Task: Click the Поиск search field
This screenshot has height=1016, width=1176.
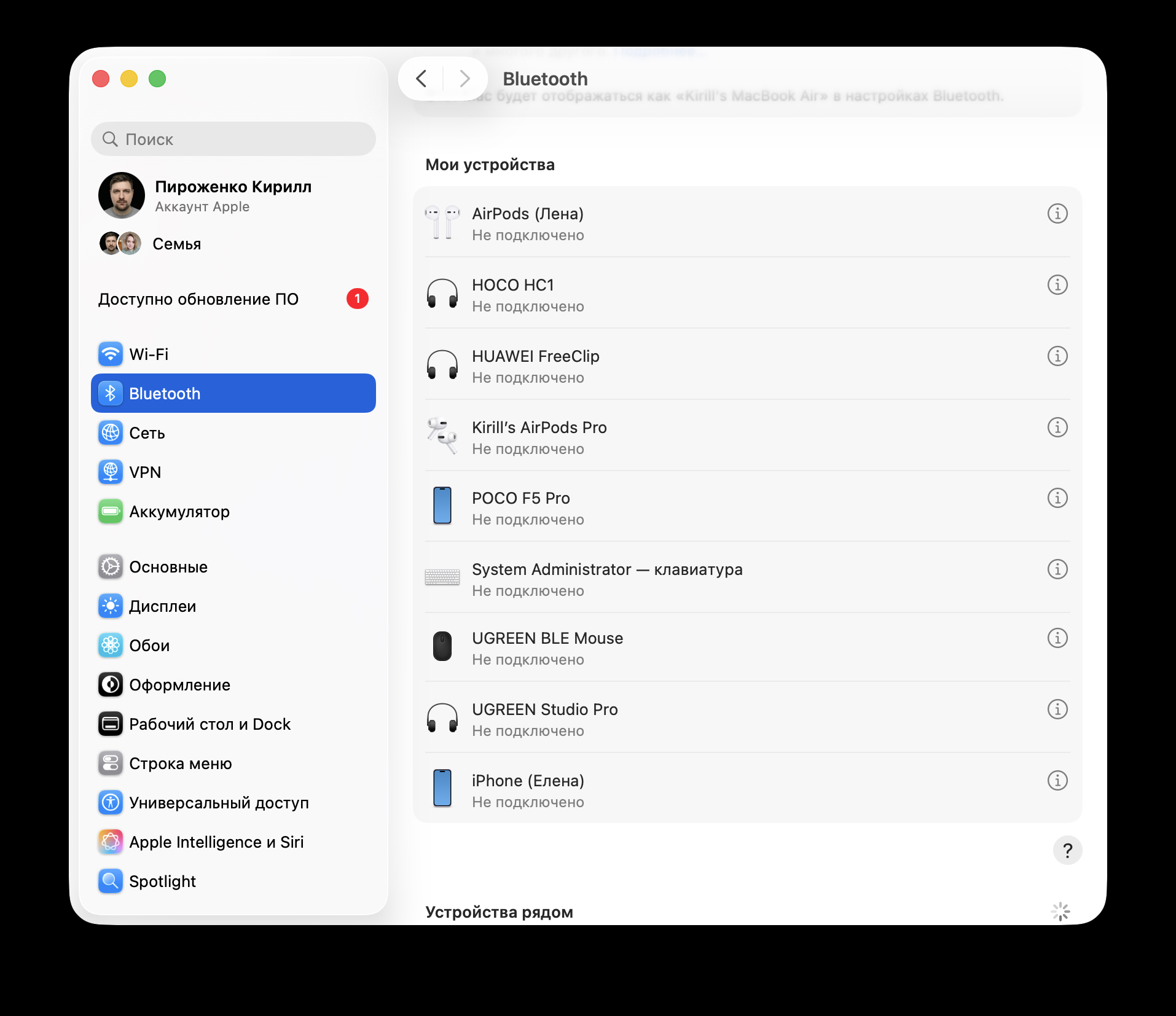Action: click(233, 139)
